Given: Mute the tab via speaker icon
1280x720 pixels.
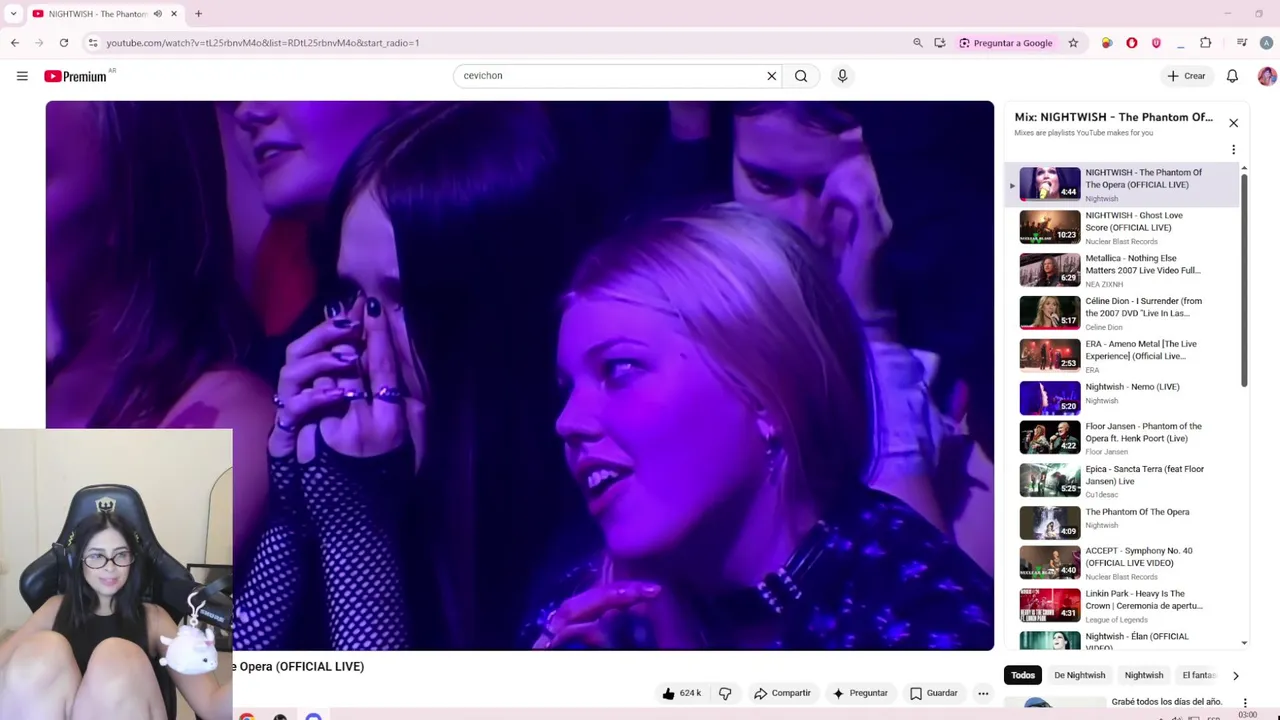Looking at the screenshot, I should click(157, 14).
